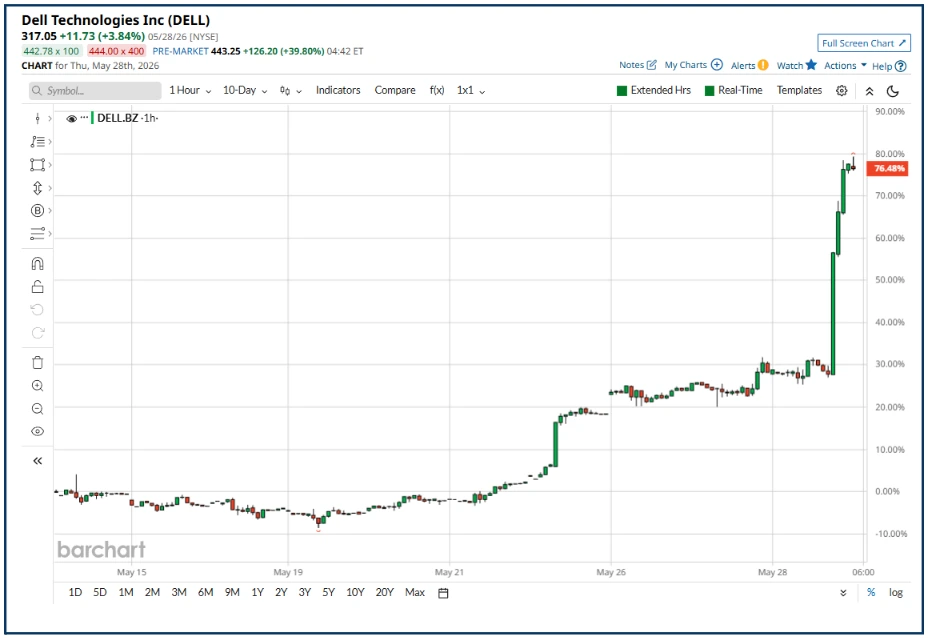Open the 1x1 grid layout dropdown

(x=471, y=90)
